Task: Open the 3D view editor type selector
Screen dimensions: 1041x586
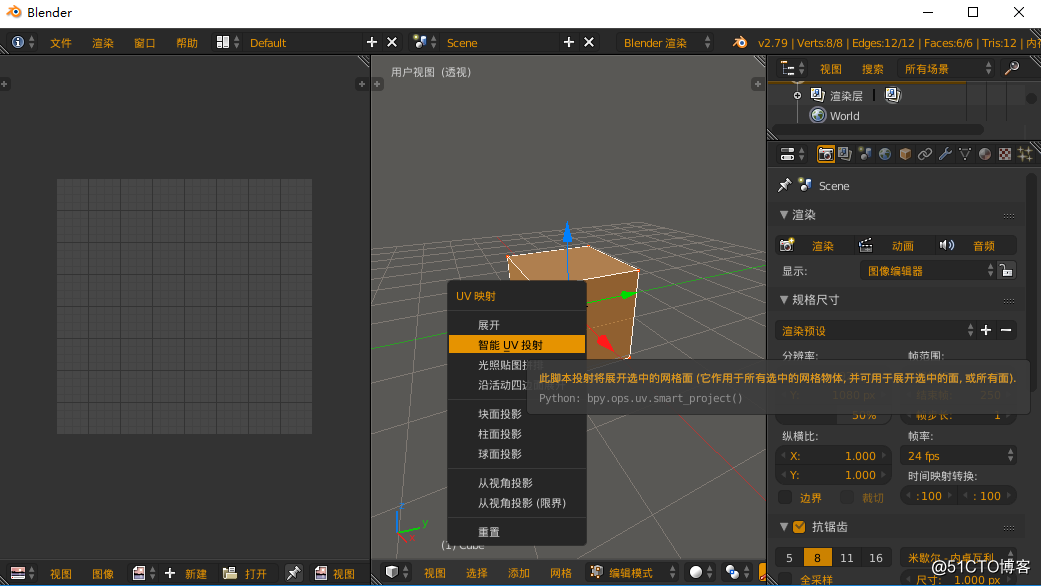Action: point(396,573)
